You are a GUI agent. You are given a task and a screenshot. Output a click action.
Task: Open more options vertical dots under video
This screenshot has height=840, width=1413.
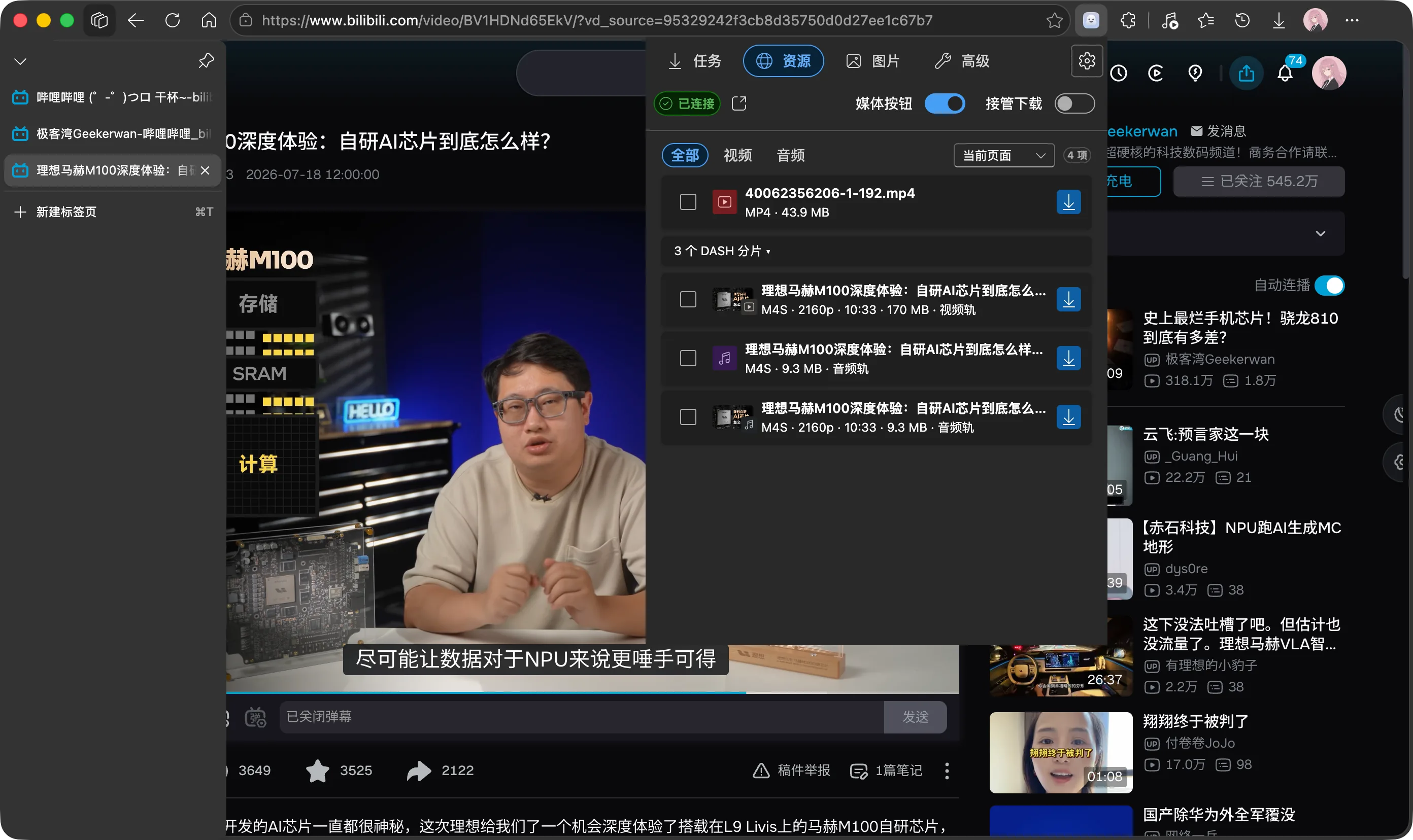[x=947, y=771]
